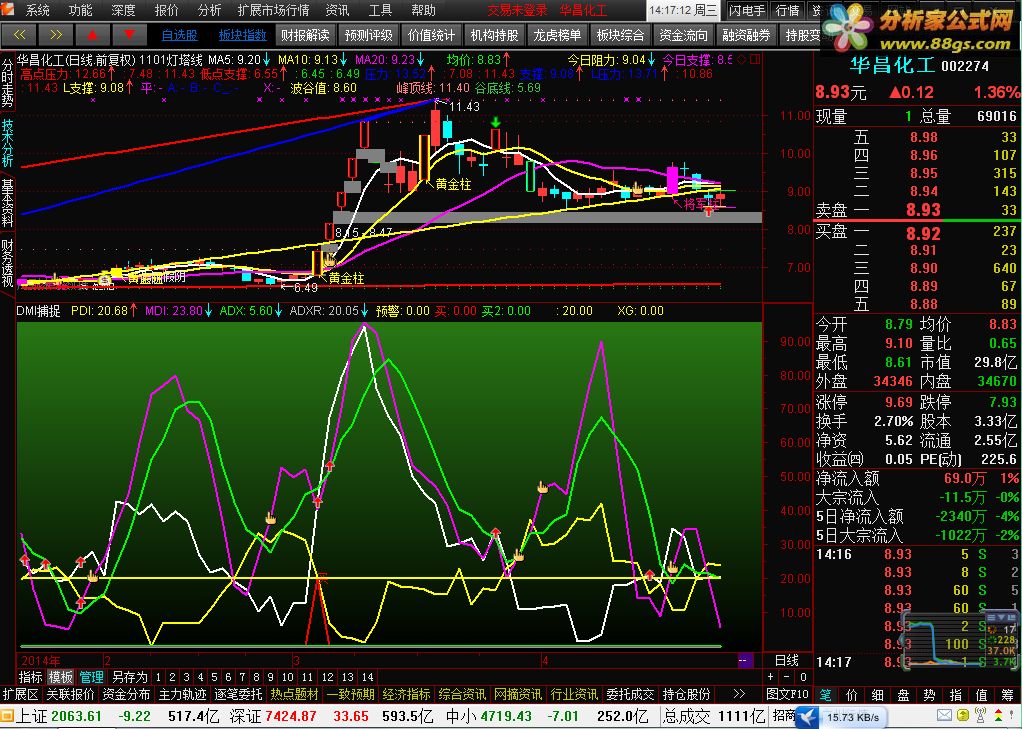The height and width of the screenshot is (729, 1022).
Task: Click the orange square icon before 上证
Action: tap(7, 716)
